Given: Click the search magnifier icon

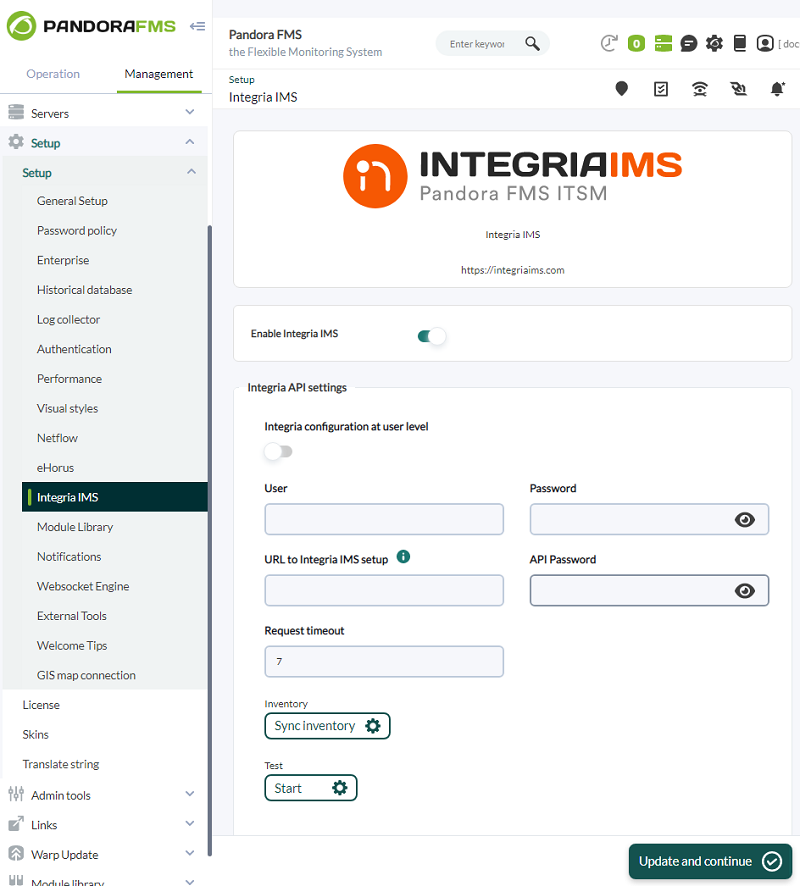Looking at the screenshot, I should 532,44.
